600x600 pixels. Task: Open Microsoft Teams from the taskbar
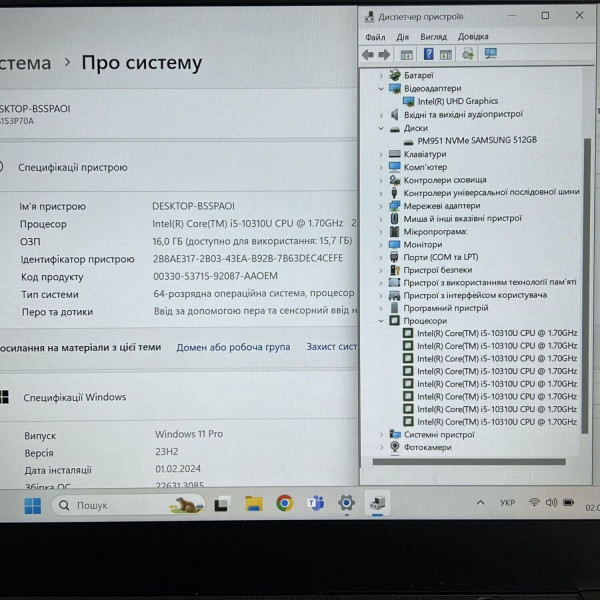pyautogui.click(x=316, y=503)
